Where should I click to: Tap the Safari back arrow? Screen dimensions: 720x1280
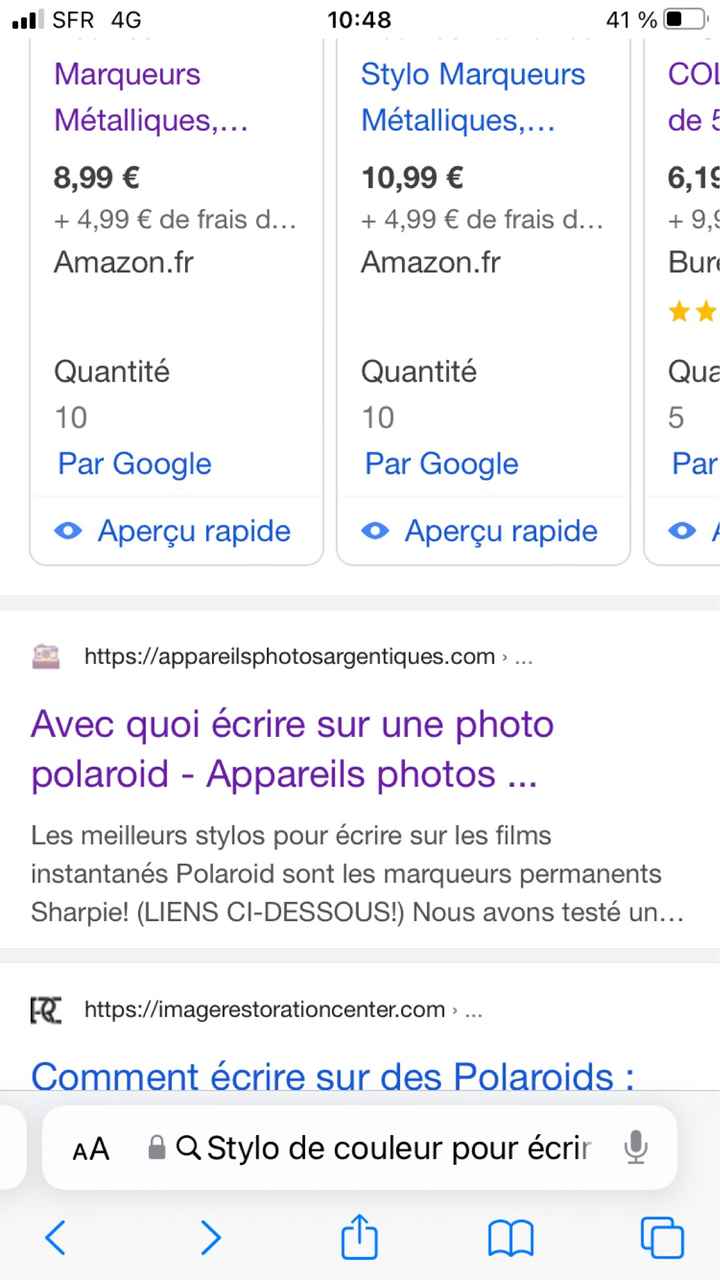(x=56, y=1238)
